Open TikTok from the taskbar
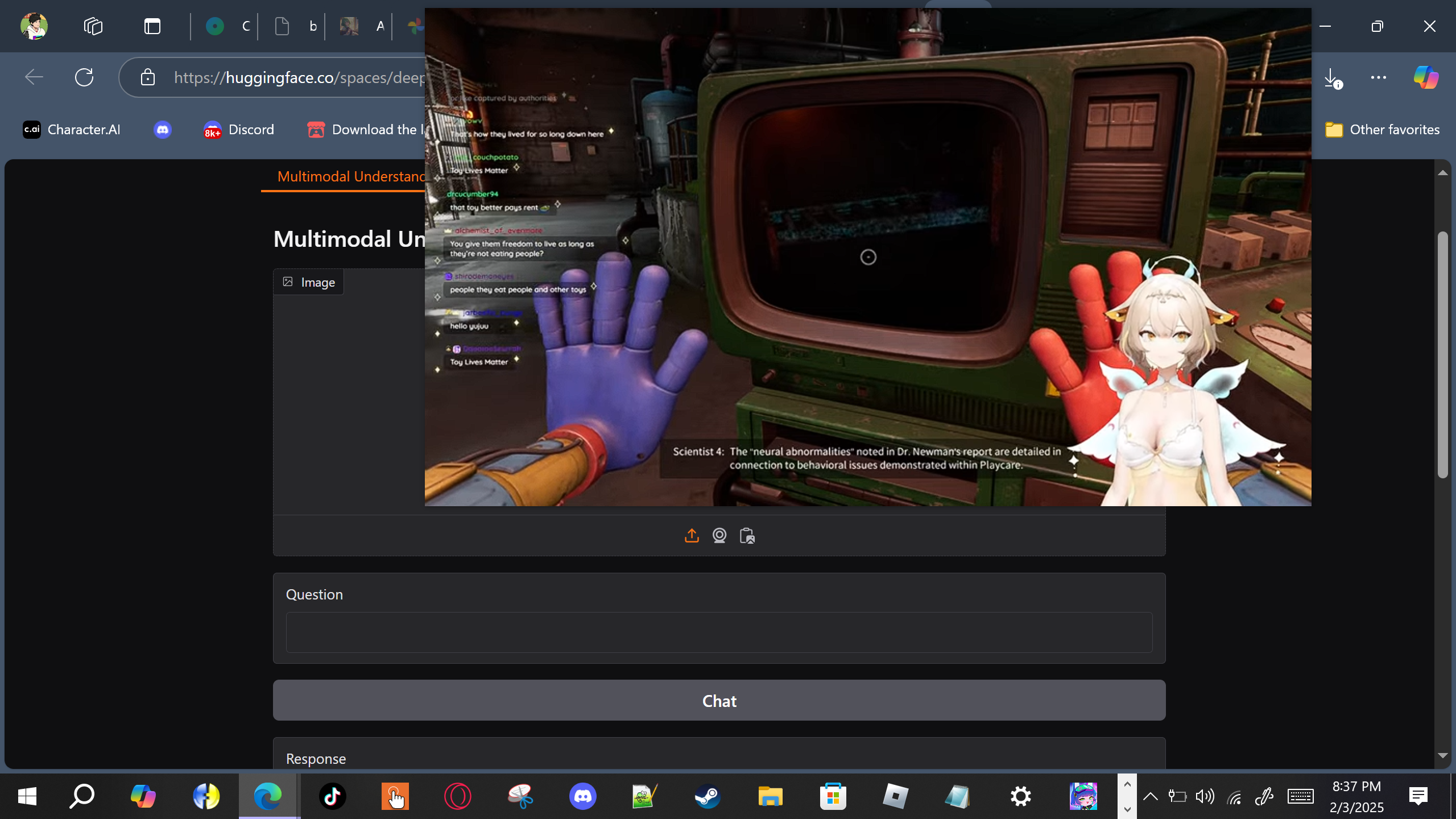The height and width of the screenshot is (819, 1456). 332,796
